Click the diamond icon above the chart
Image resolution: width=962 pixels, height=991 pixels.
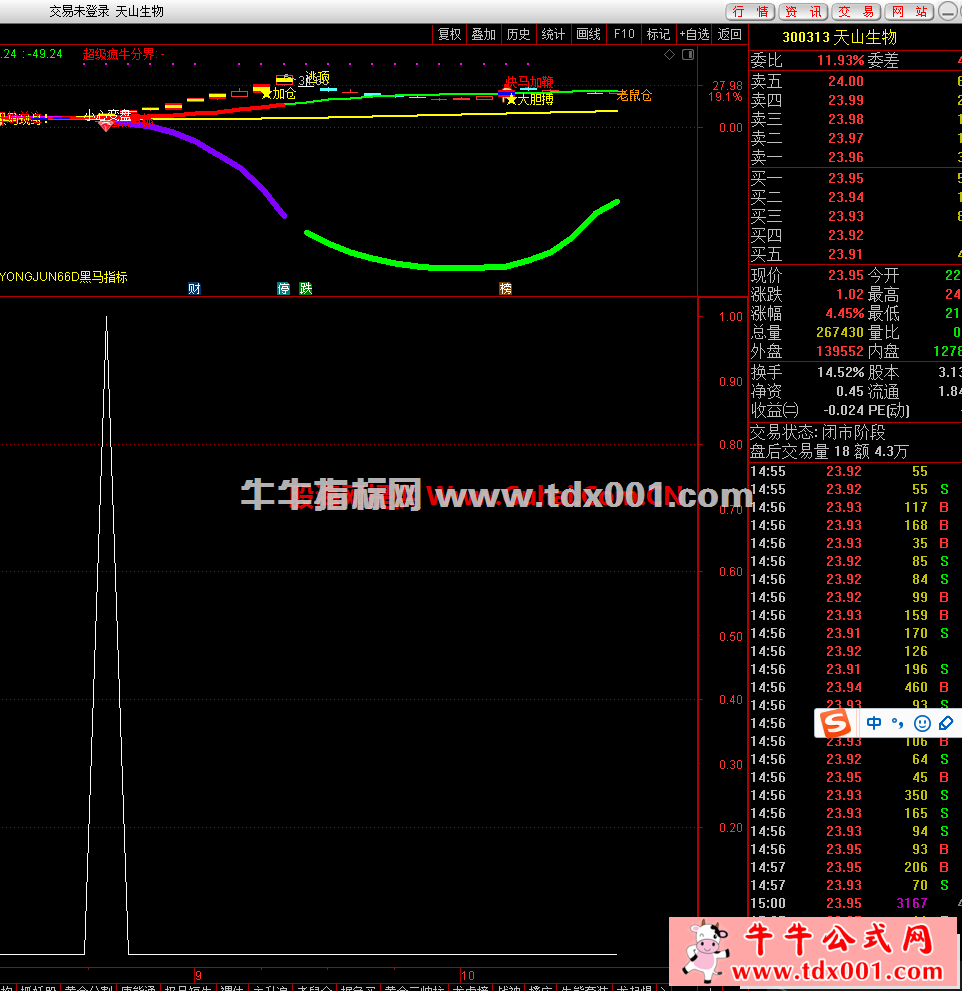(x=669, y=55)
